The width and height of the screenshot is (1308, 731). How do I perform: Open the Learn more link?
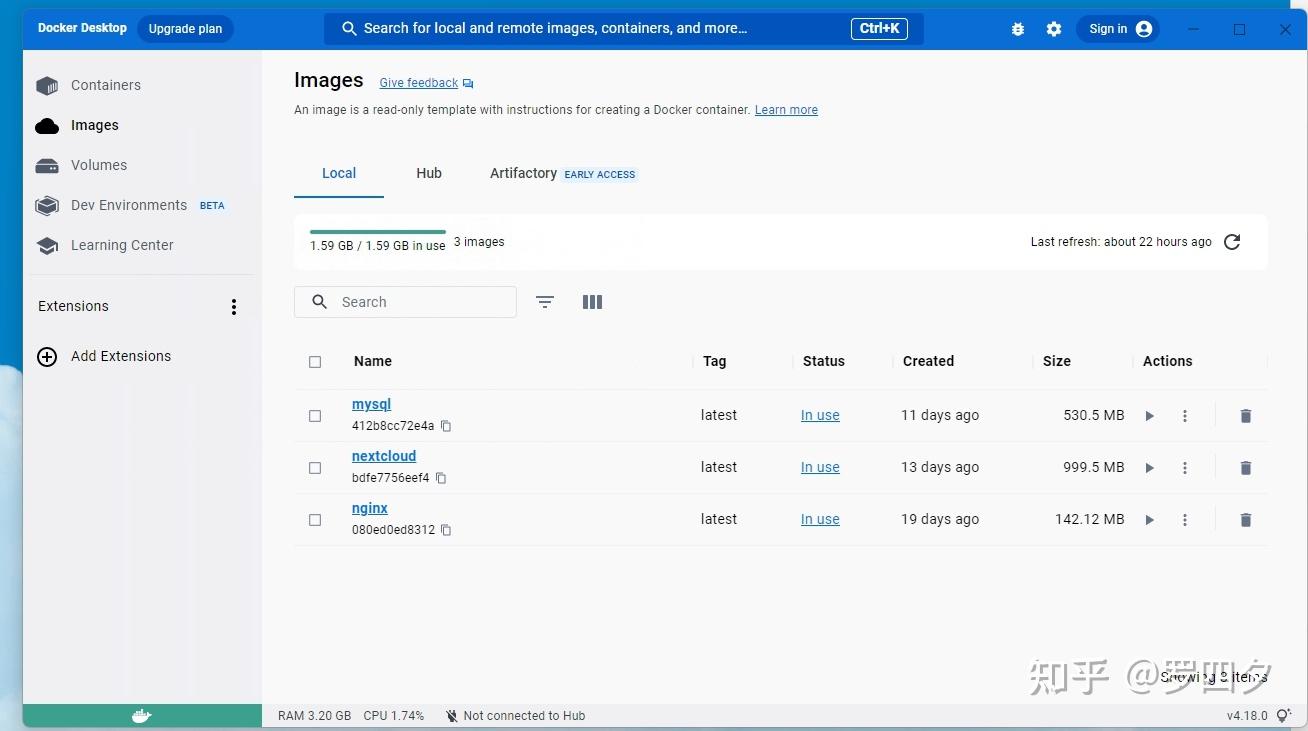[x=786, y=110]
